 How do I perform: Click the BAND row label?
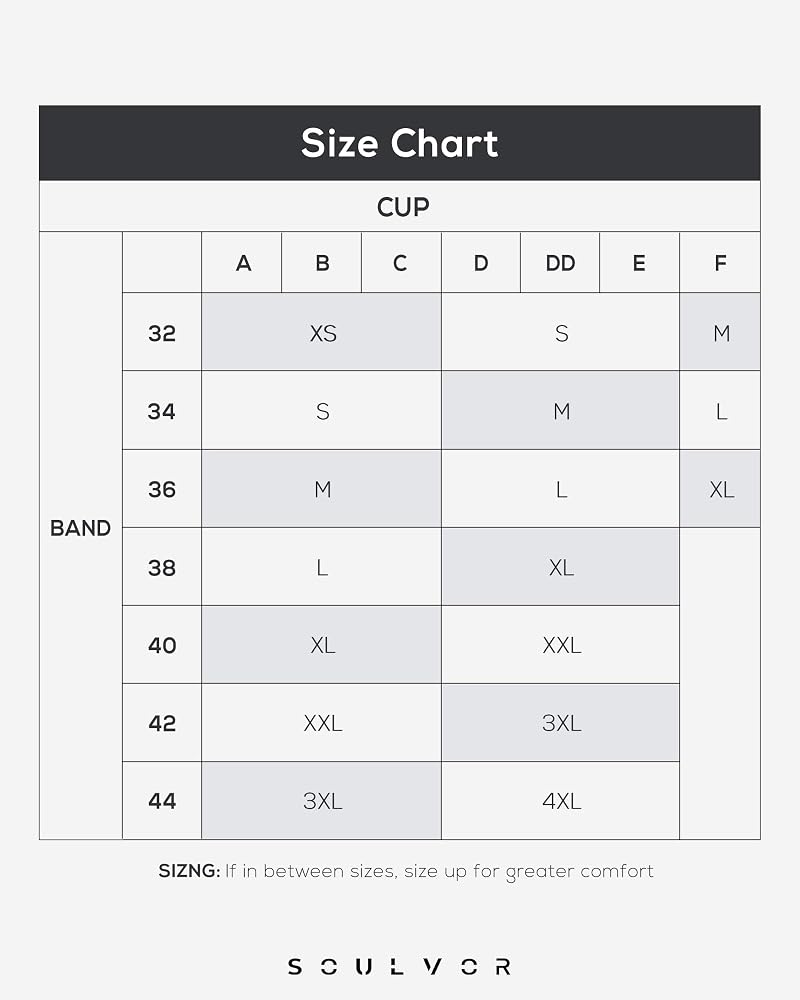tap(80, 528)
